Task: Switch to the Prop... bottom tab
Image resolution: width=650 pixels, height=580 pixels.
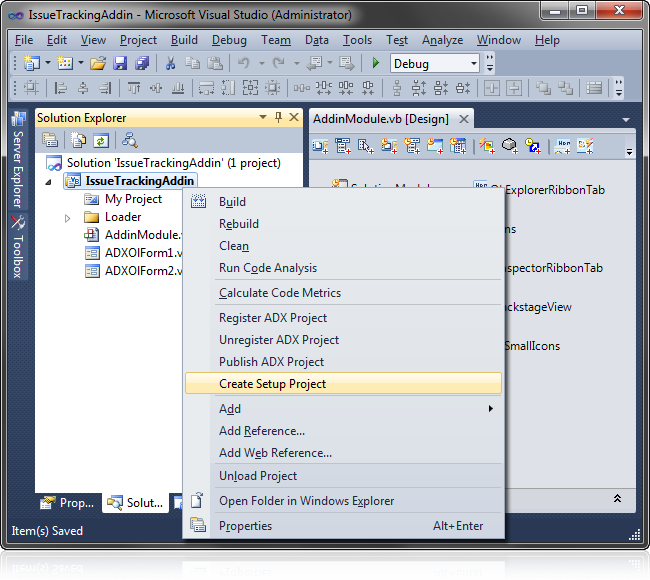Action: (68, 503)
